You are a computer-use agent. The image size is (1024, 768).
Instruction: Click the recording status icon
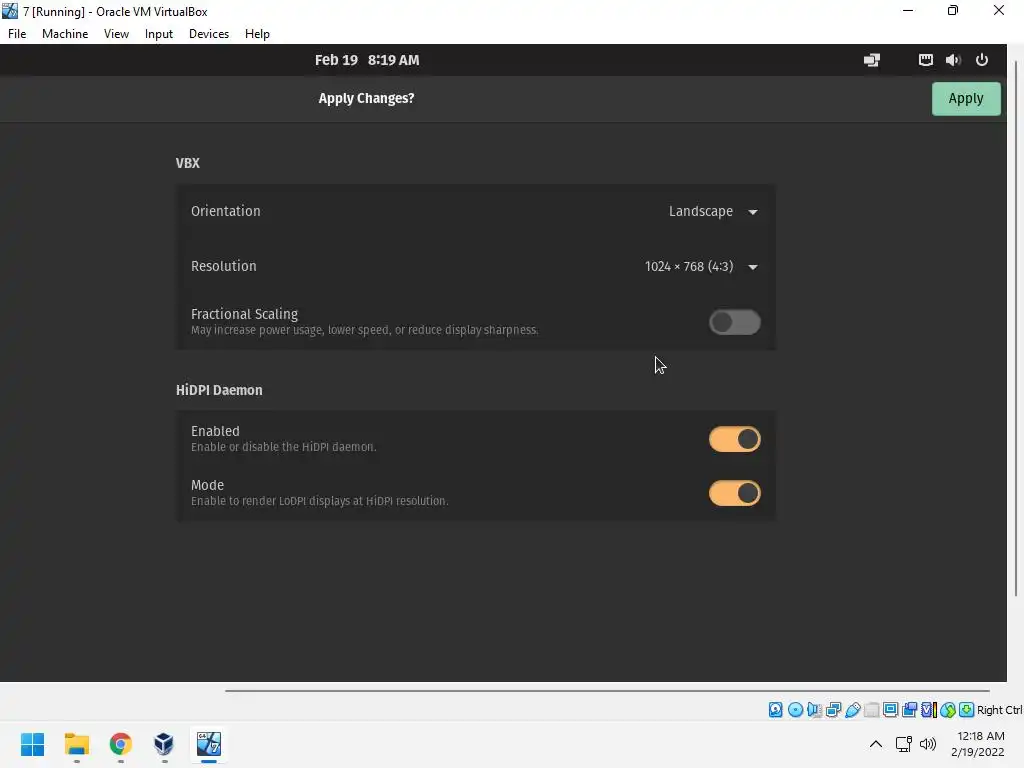click(909, 710)
